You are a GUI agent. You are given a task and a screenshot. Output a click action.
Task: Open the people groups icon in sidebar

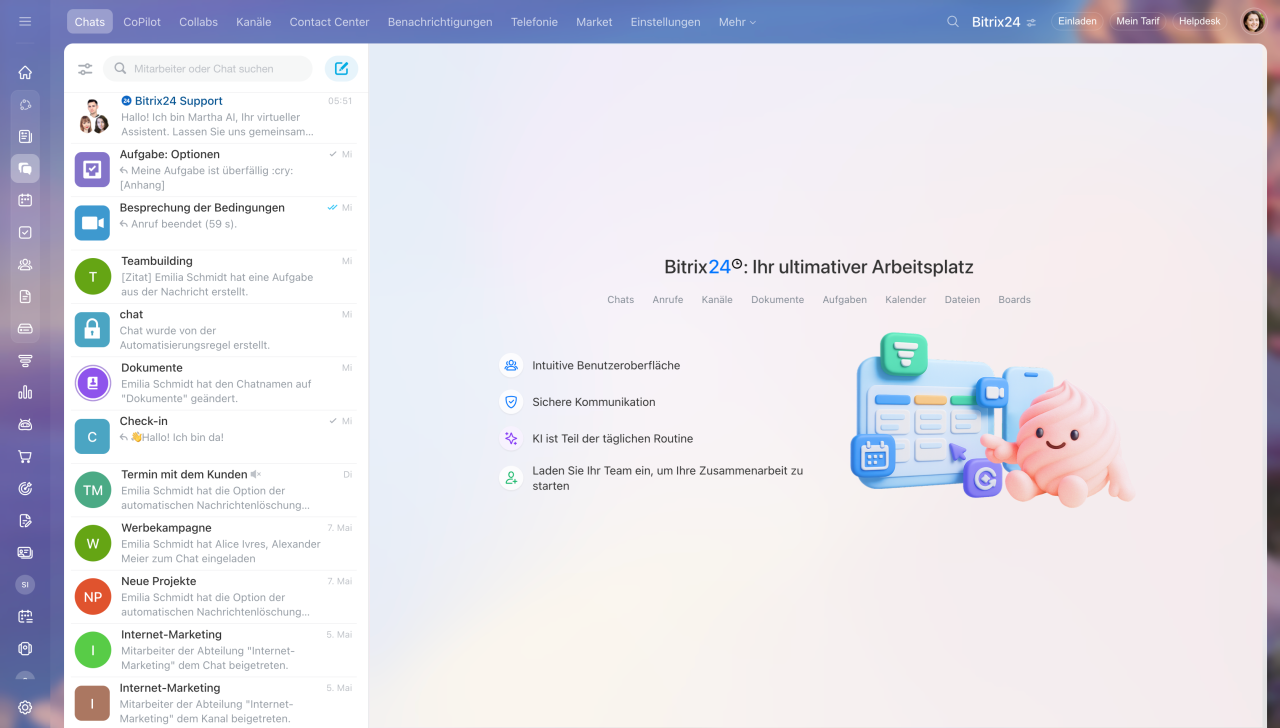pos(25,264)
